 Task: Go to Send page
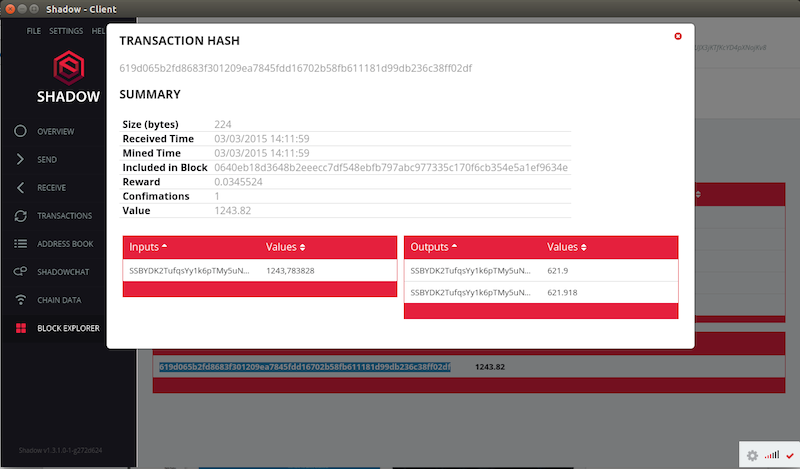(x=47, y=160)
